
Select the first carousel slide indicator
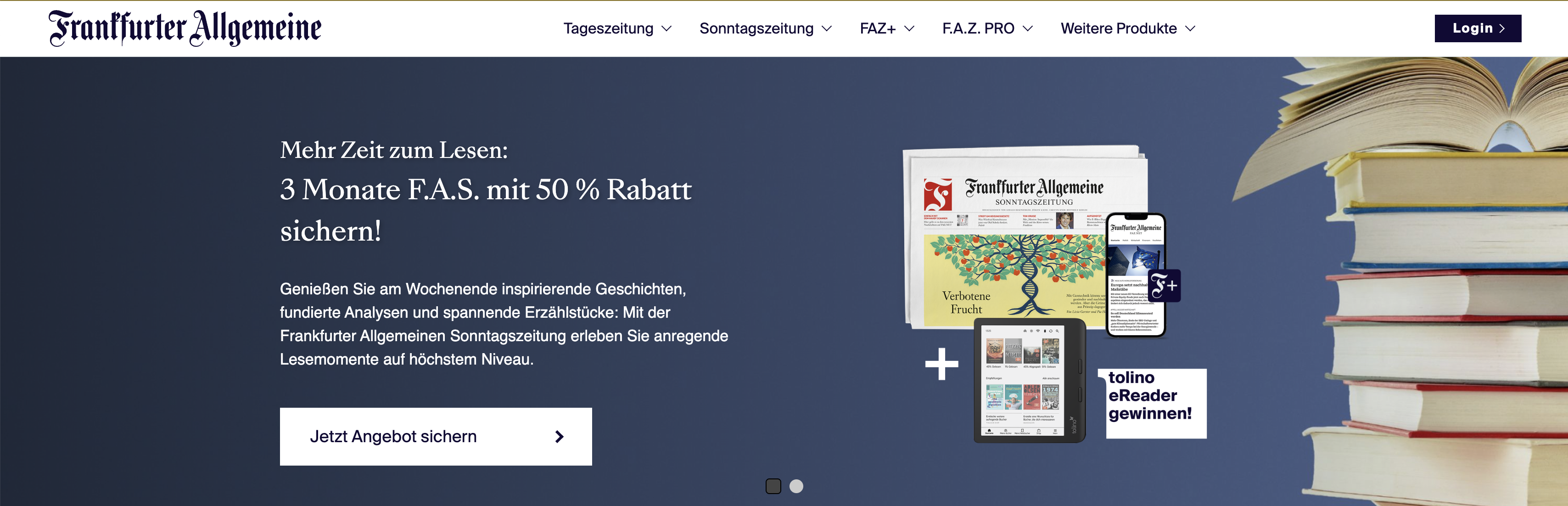click(x=773, y=486)
